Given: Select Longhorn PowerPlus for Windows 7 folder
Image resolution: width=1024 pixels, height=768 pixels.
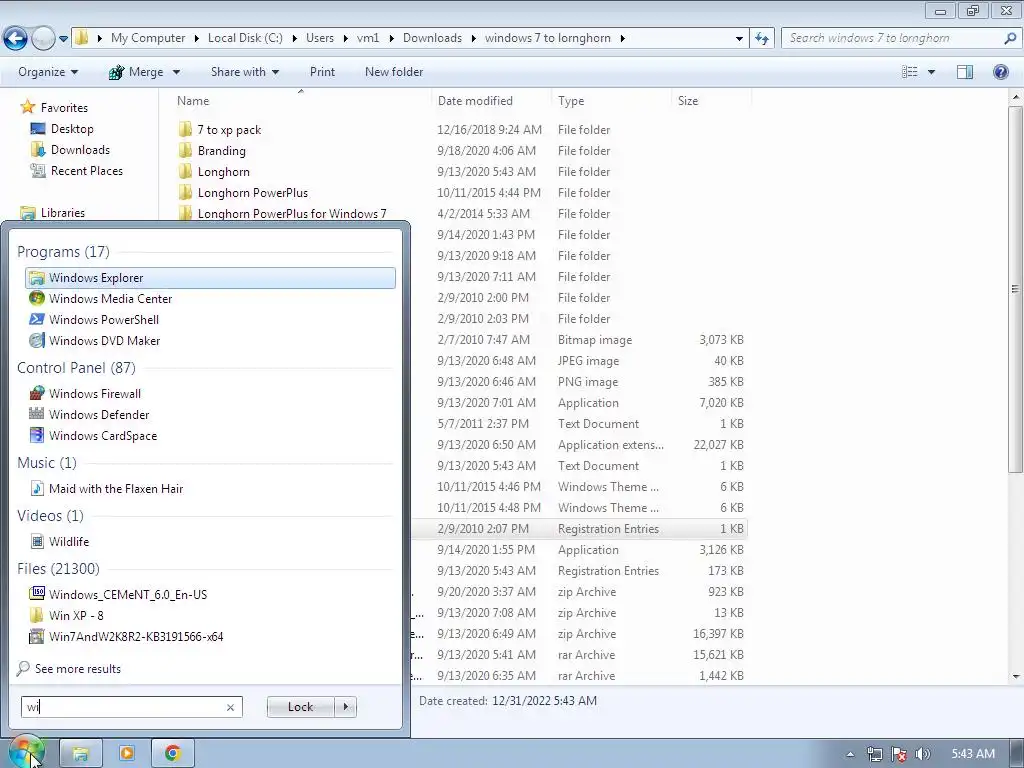Looking at the screenshot, I should 292,214.
